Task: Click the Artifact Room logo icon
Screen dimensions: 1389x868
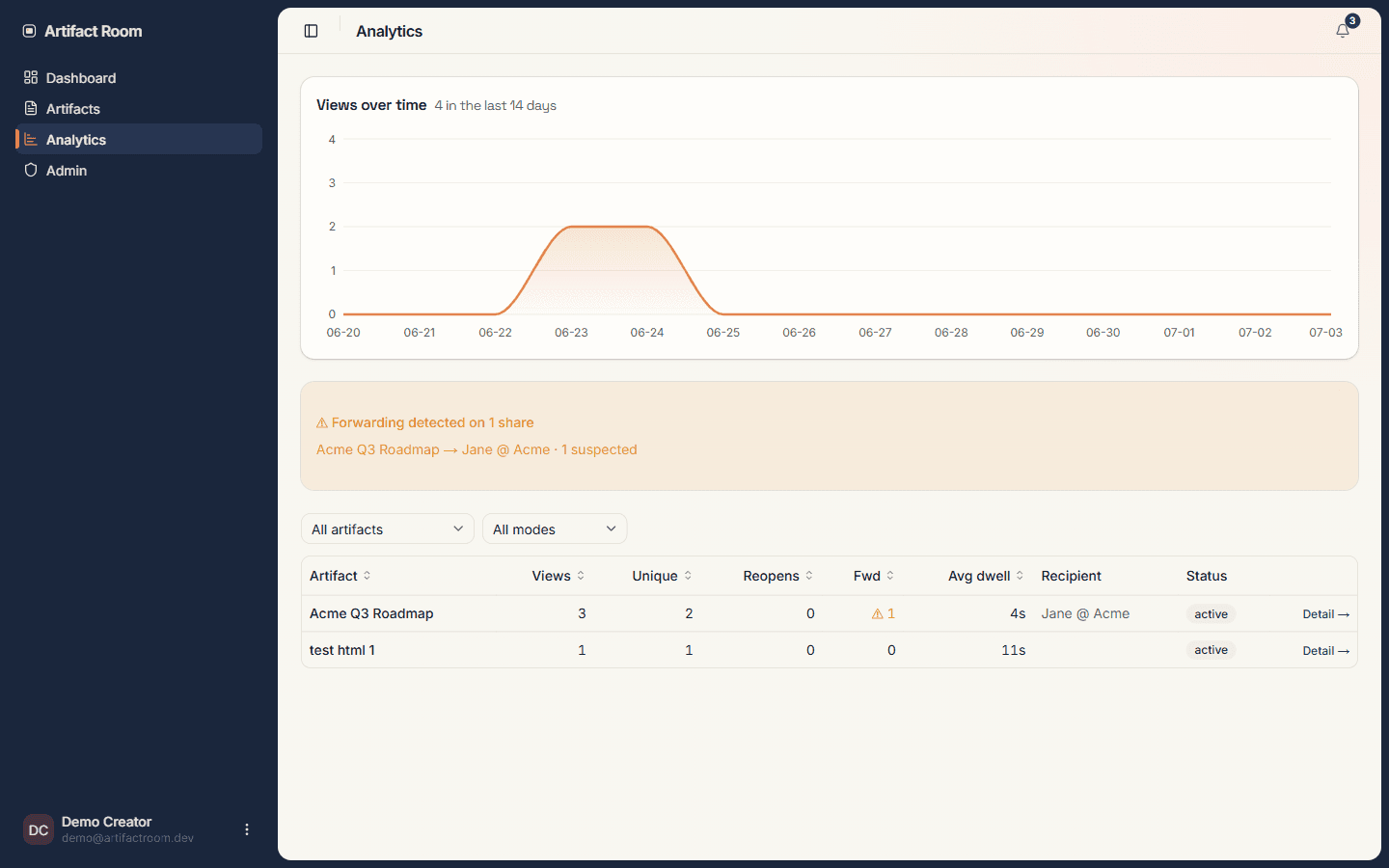Action: 29,31
